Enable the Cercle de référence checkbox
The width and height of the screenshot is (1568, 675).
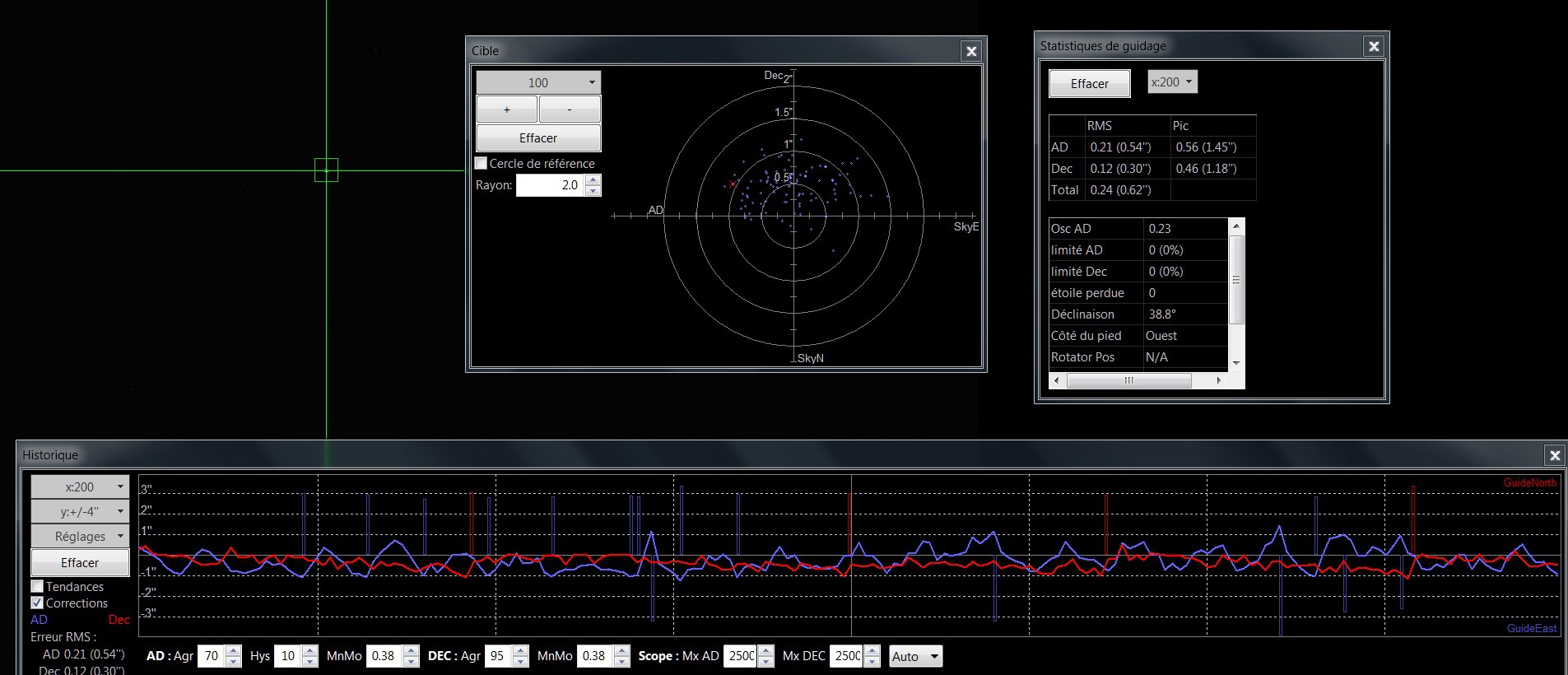482,163
